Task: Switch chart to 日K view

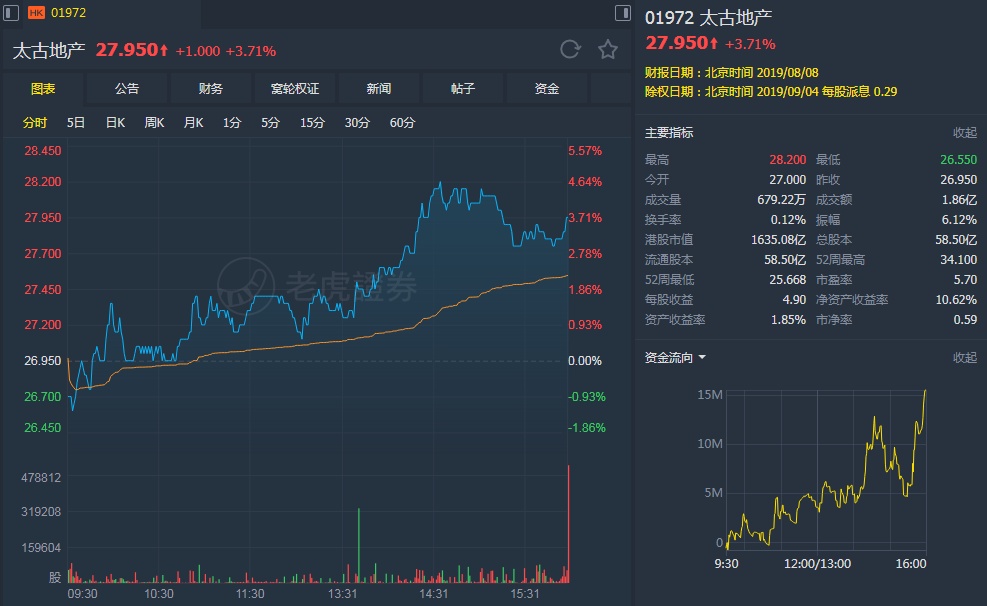Action: (x=114, y=123)
